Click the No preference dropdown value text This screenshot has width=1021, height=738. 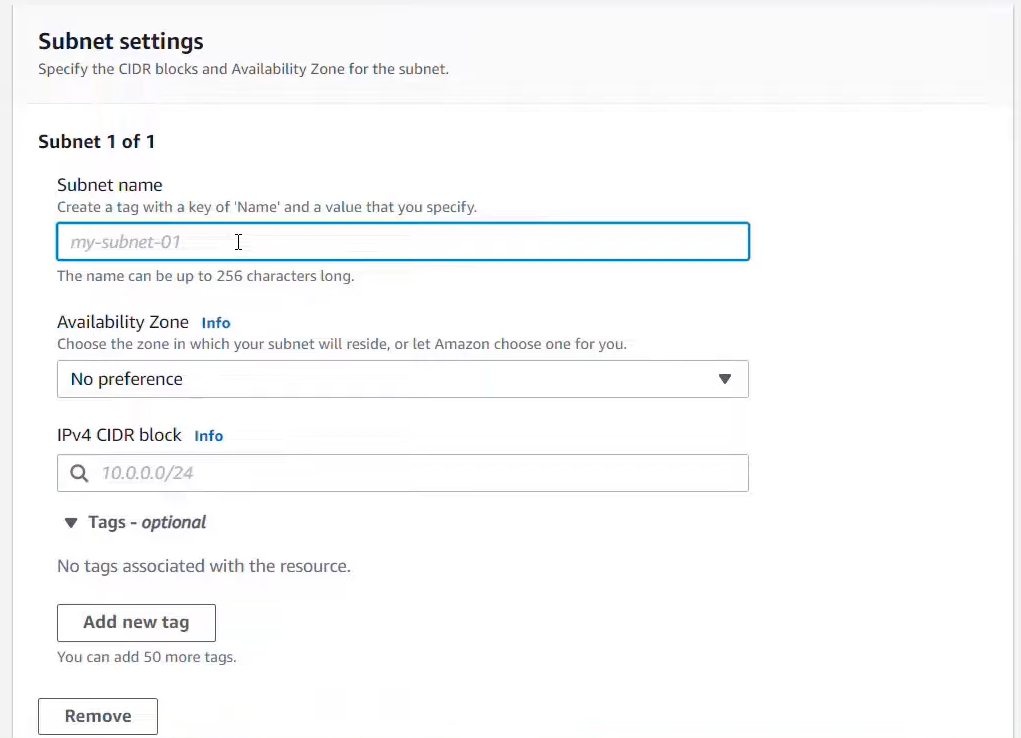[x=126, y=379]
